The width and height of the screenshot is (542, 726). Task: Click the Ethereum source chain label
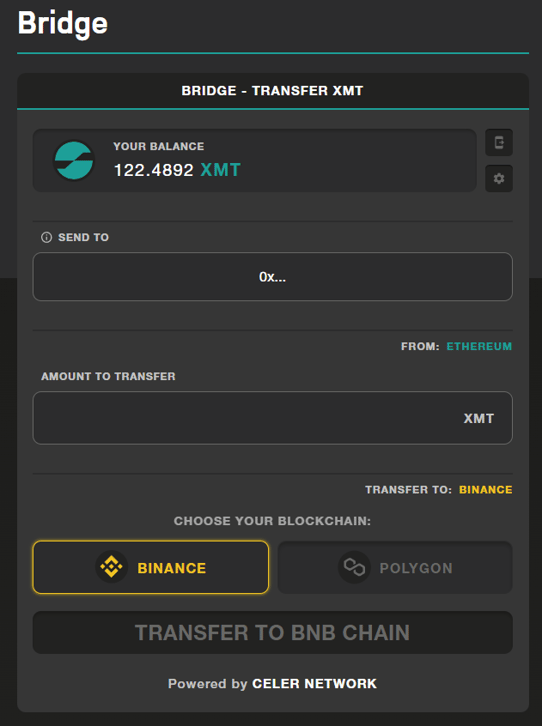pos(479,346)
